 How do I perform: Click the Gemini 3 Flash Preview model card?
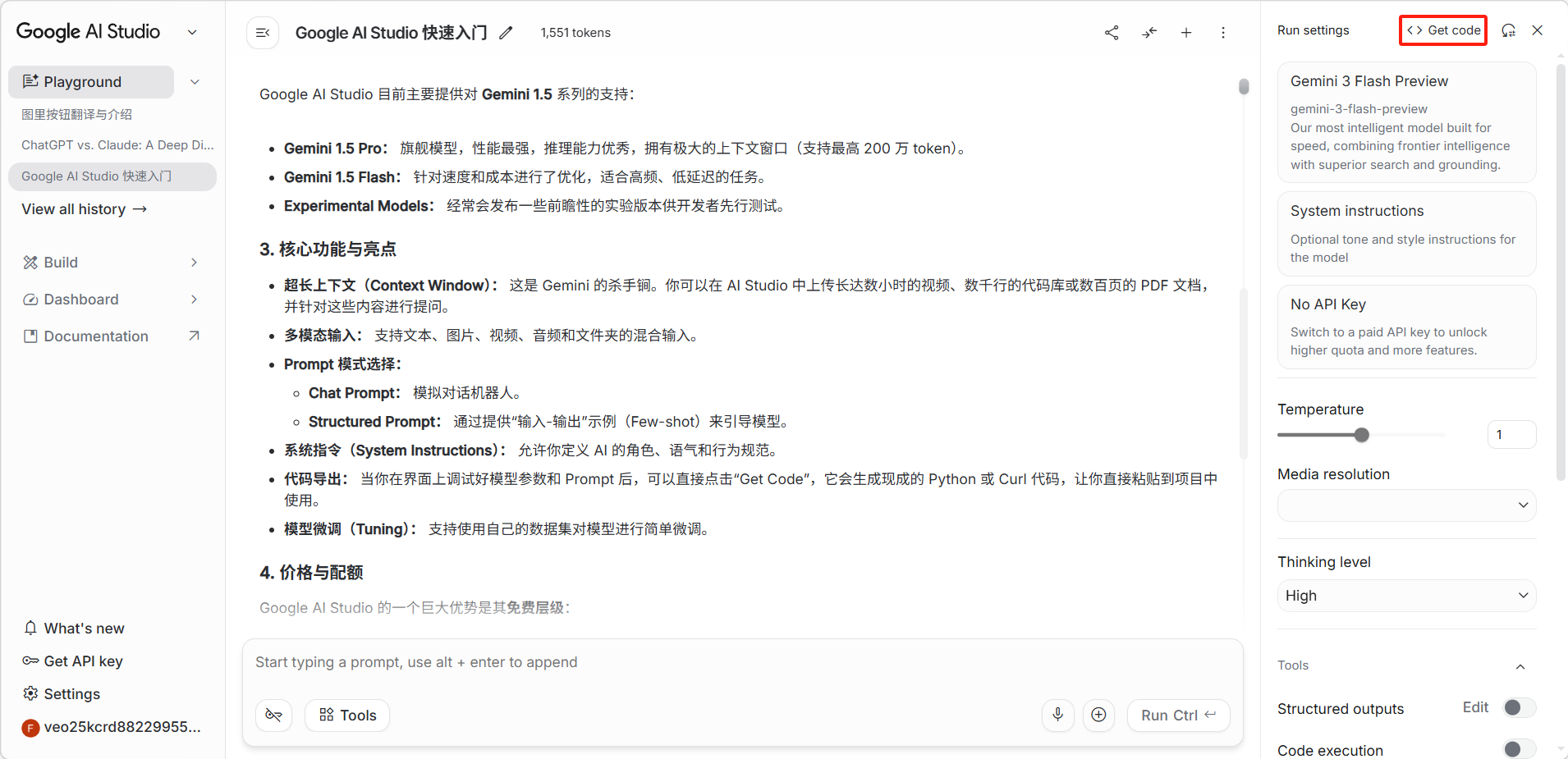1406,122
